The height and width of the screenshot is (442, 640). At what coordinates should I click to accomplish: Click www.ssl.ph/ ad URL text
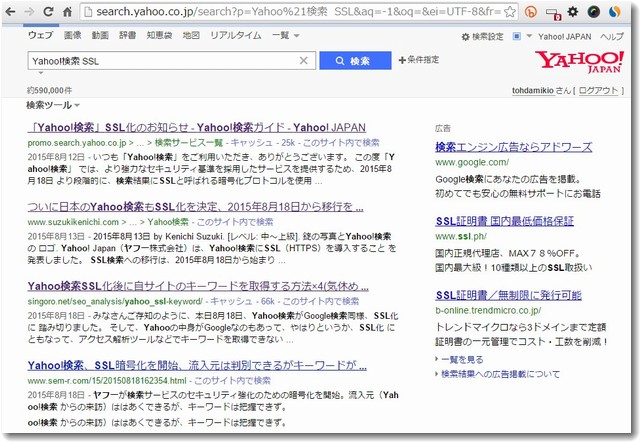point(461,236)
